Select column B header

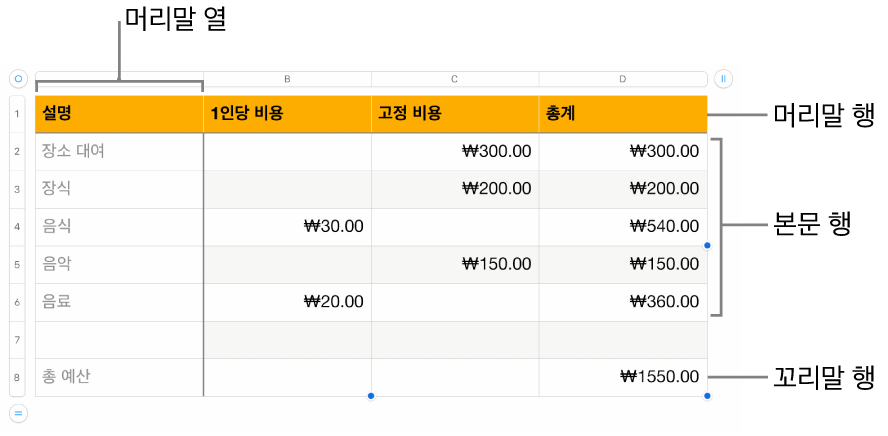(x=287, y=78)
